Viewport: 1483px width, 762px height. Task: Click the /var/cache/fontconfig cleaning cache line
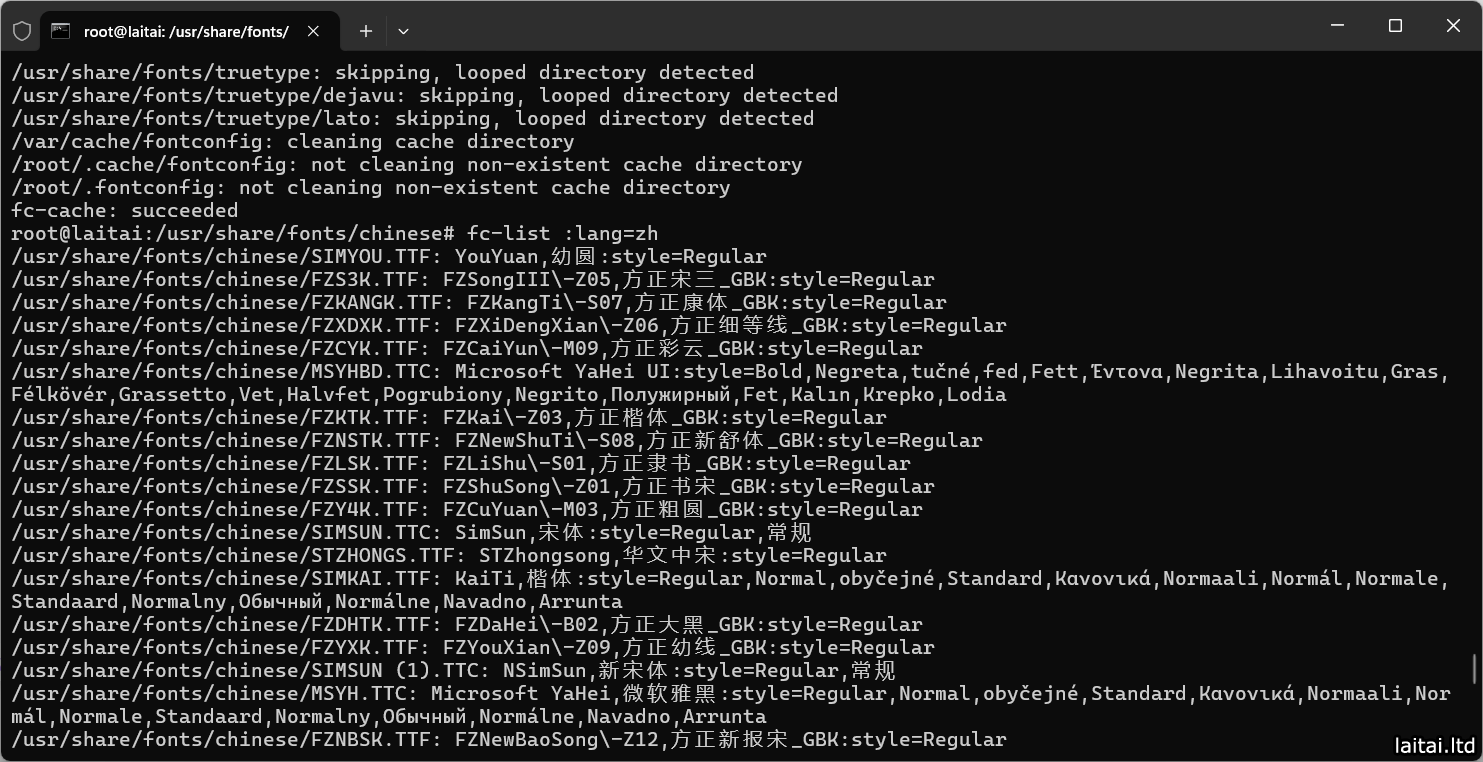tap(292, 141)
